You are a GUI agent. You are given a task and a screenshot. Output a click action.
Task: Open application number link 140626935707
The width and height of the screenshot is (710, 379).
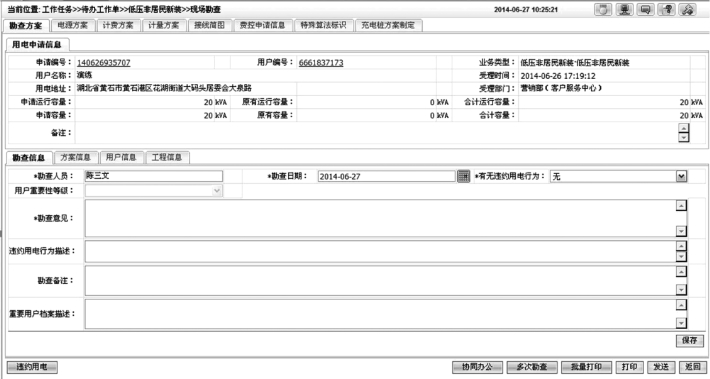pos(104,62)
